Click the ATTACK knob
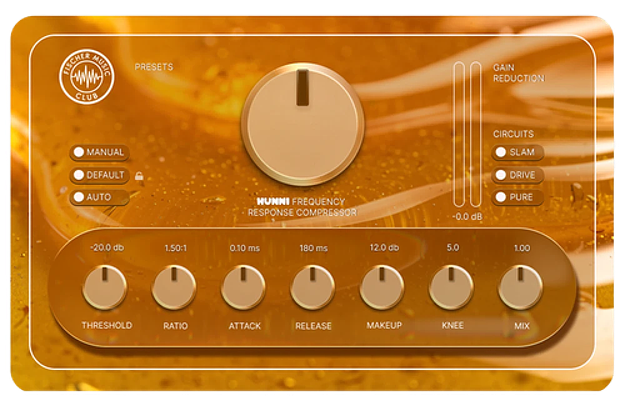This screenshot has height=416, width=625. 243,287
